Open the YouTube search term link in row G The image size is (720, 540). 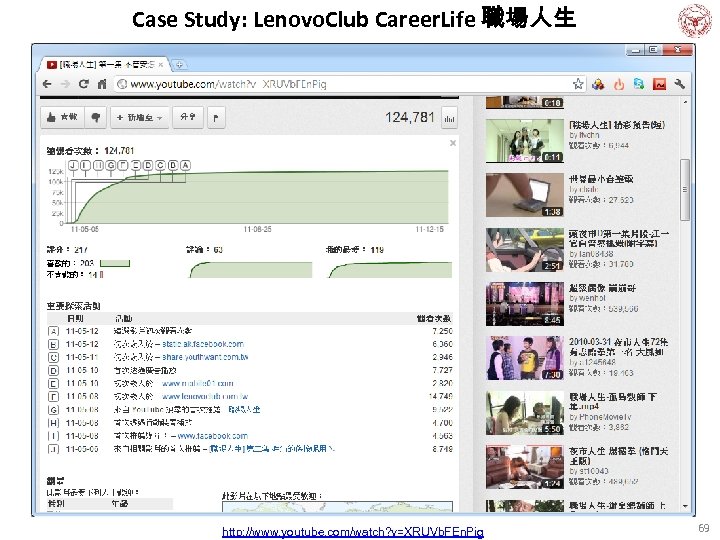pos(244,409)
